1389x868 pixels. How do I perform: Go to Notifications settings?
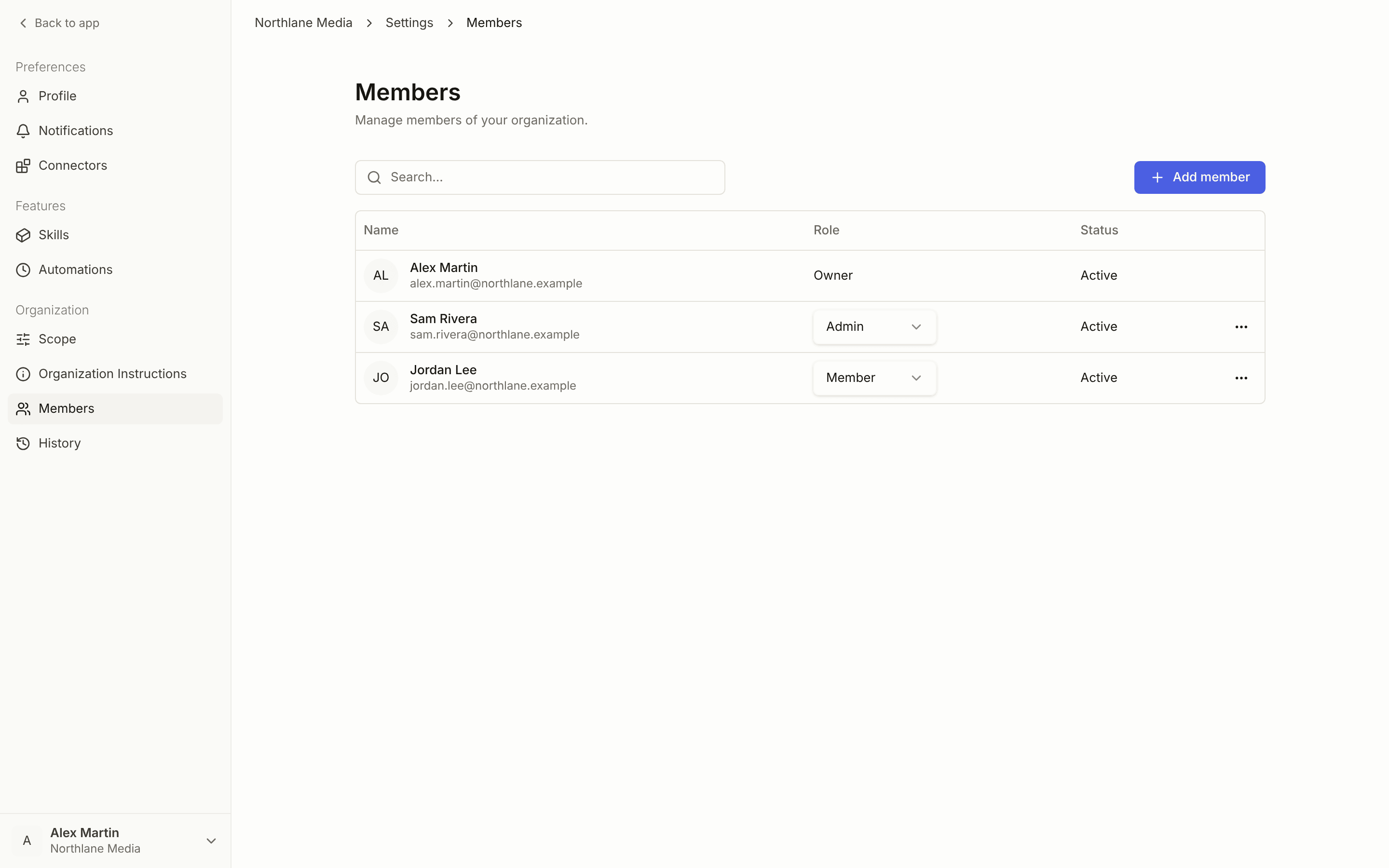(115, 131)
